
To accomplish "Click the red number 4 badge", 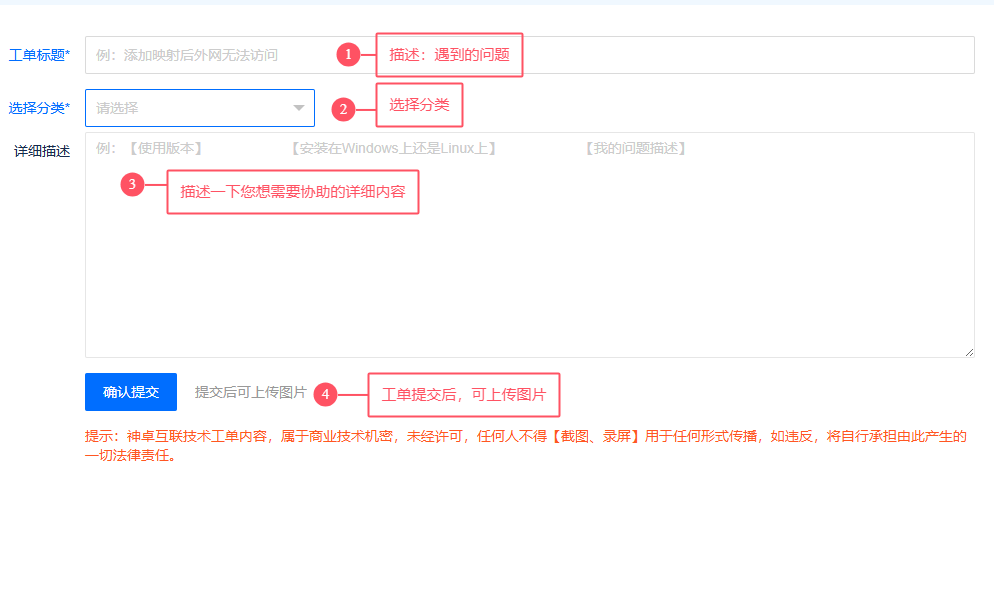I will 325,394.
